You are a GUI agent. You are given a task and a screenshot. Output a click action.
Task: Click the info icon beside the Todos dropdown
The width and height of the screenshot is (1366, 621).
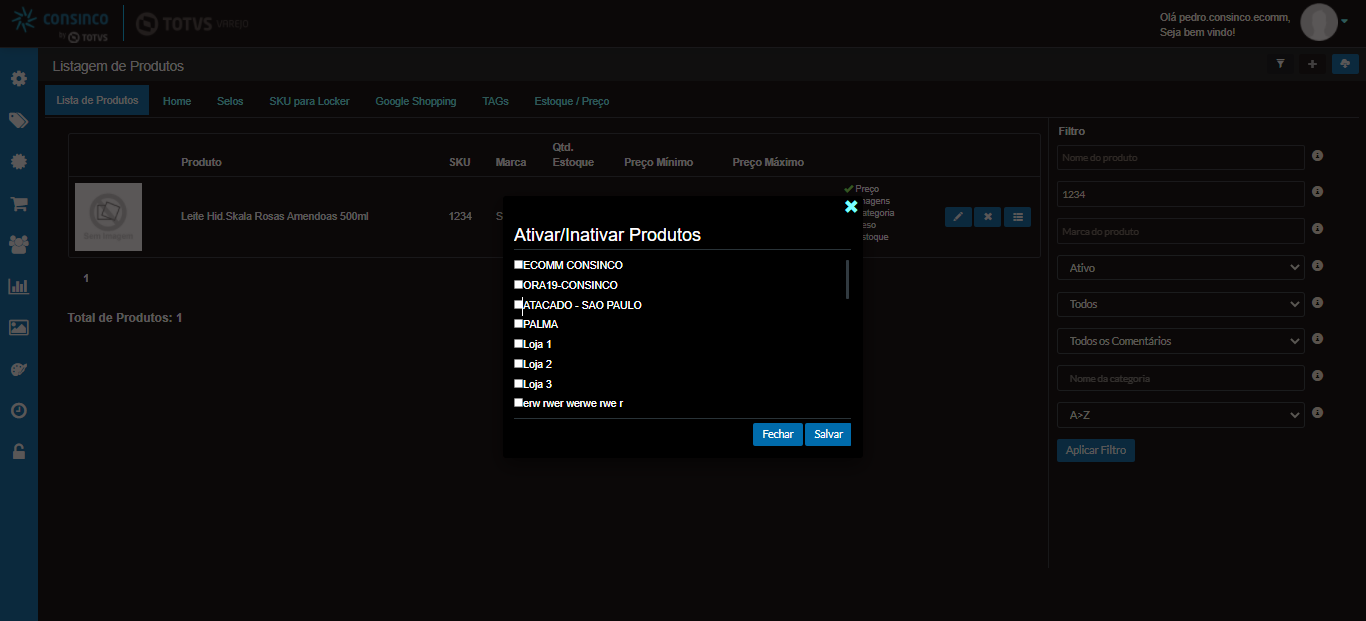pyautogui.click(x=1317, y=303)
